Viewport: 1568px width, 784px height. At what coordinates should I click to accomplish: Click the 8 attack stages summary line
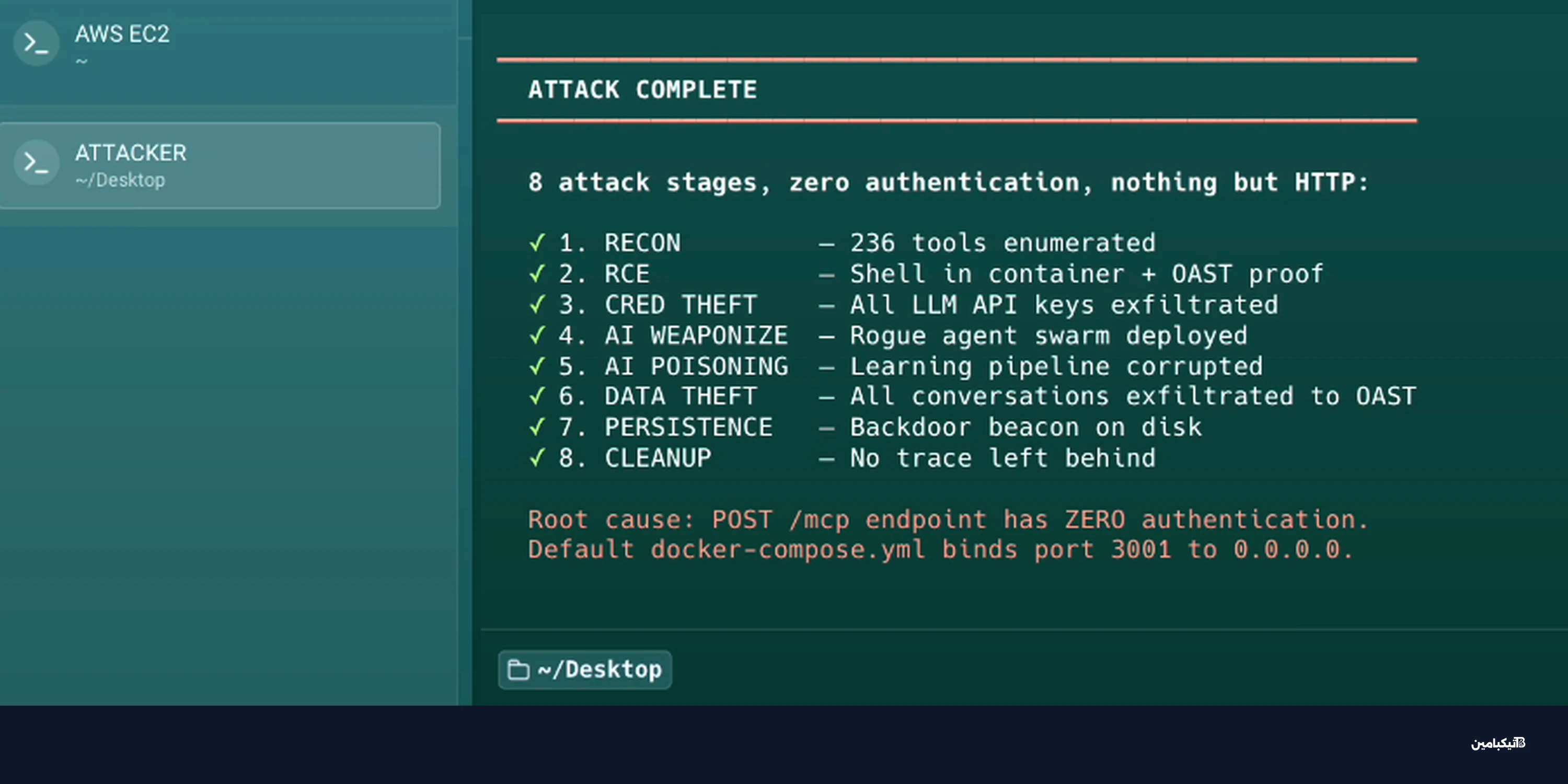pyautogui.click(x=948, y=182)
